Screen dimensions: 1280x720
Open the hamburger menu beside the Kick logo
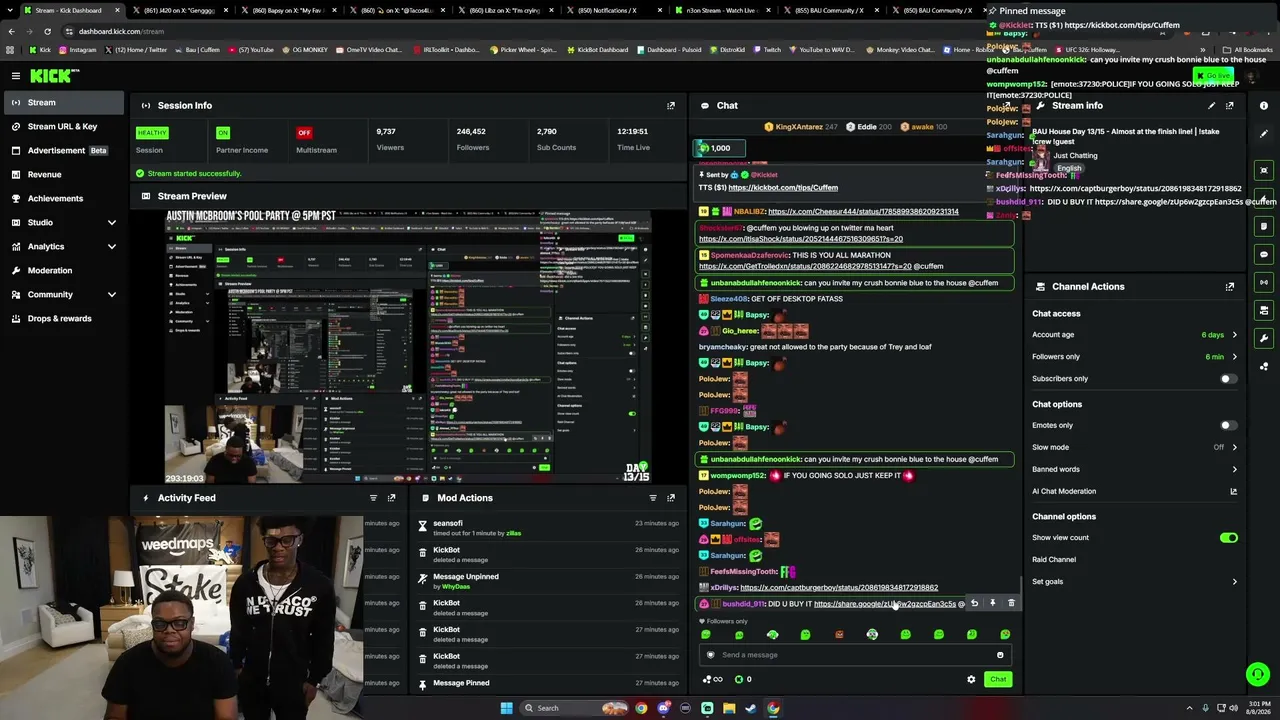click(x=16, y=75)
